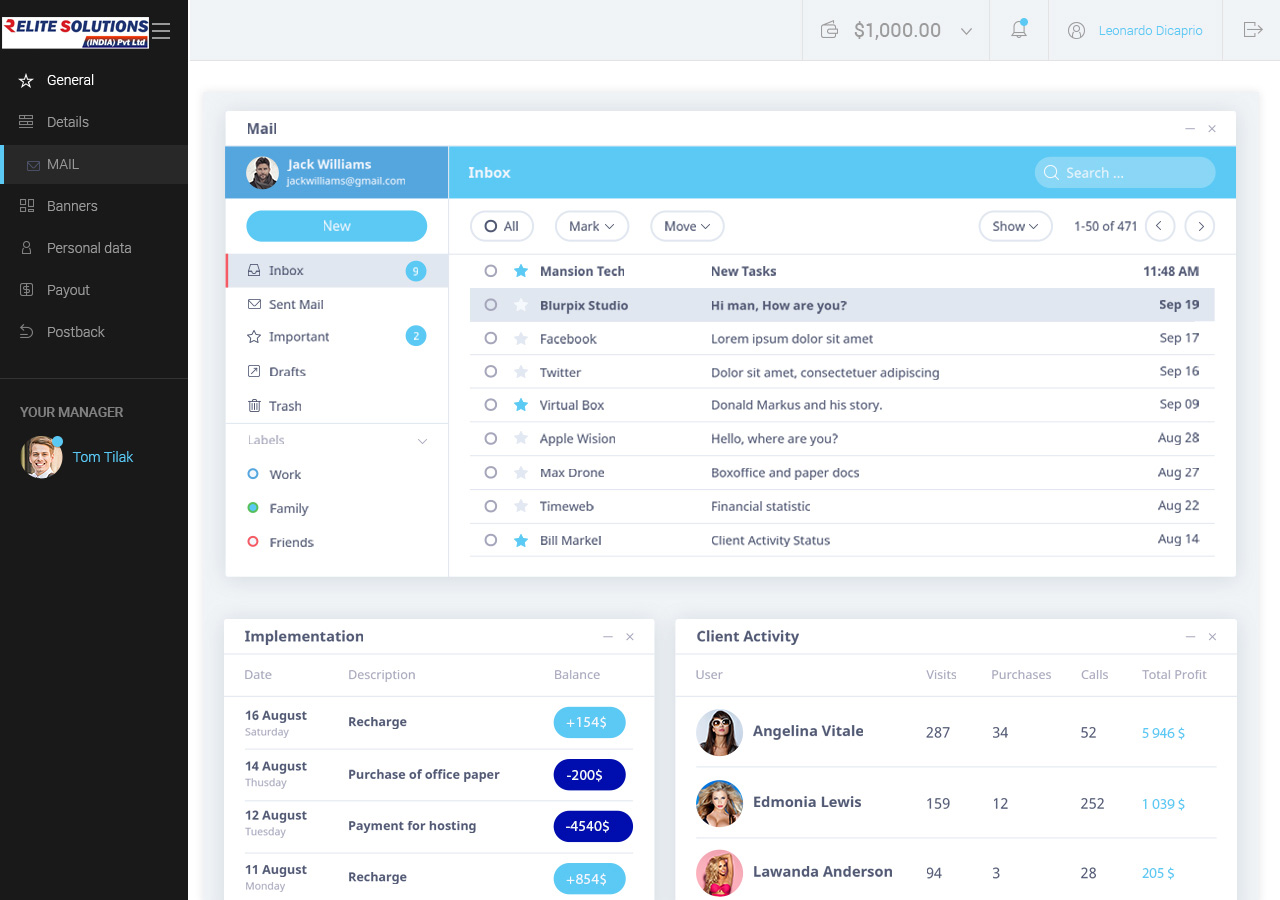Click the logout icon in top bar

click(1253, 30)
